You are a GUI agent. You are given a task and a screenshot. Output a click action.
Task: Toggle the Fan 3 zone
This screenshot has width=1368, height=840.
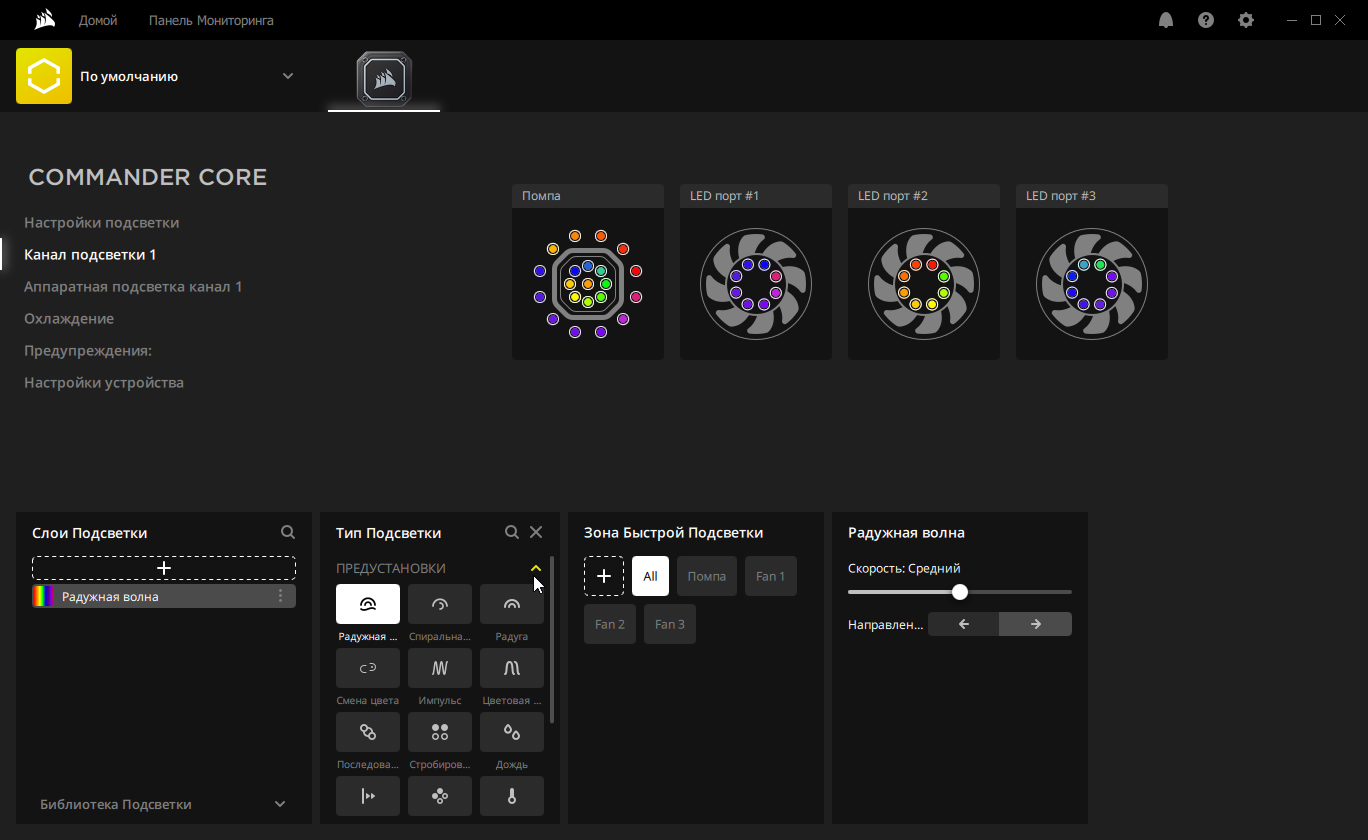coord(670,624)
